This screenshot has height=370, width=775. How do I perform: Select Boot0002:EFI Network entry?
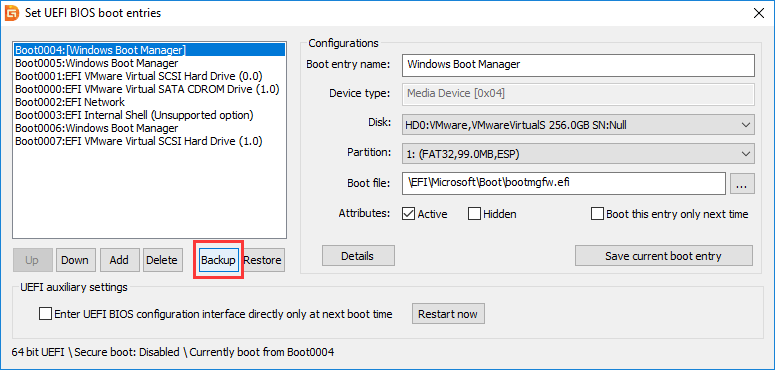pyautogui.click(x=149, y=102)
